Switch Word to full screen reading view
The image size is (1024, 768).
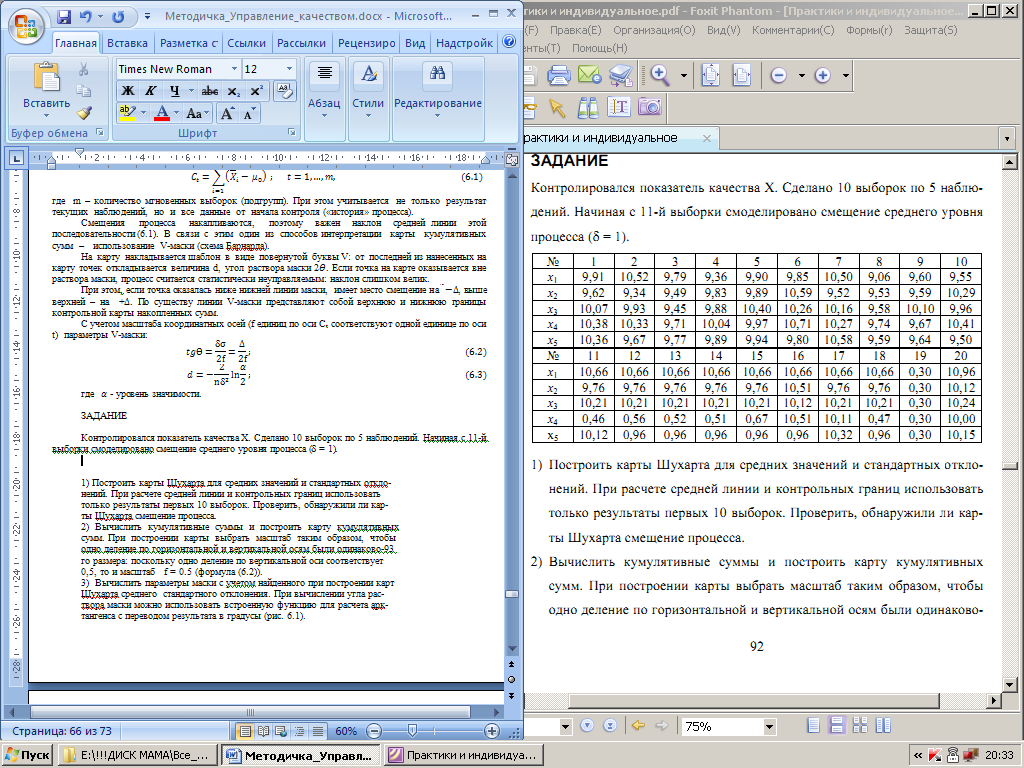(x=263, y=731)
